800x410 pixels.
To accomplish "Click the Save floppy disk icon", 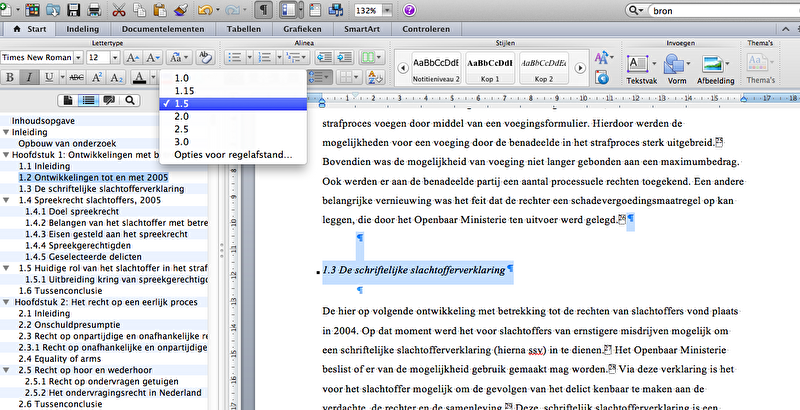I will pyautogui.click(x=71, y=10).
